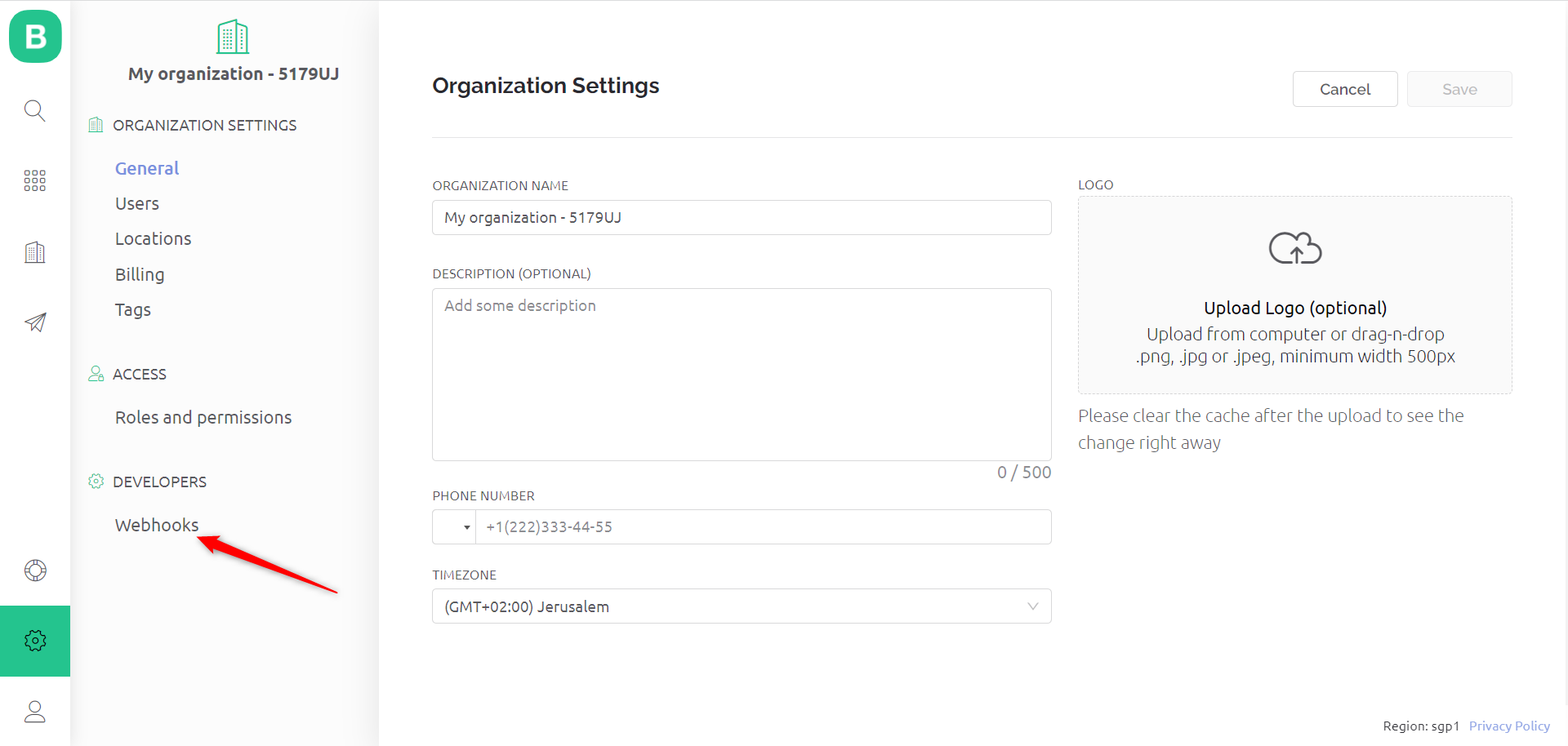Focus the Organization Name field
The image size is (1568, 746).
point(742,218)
